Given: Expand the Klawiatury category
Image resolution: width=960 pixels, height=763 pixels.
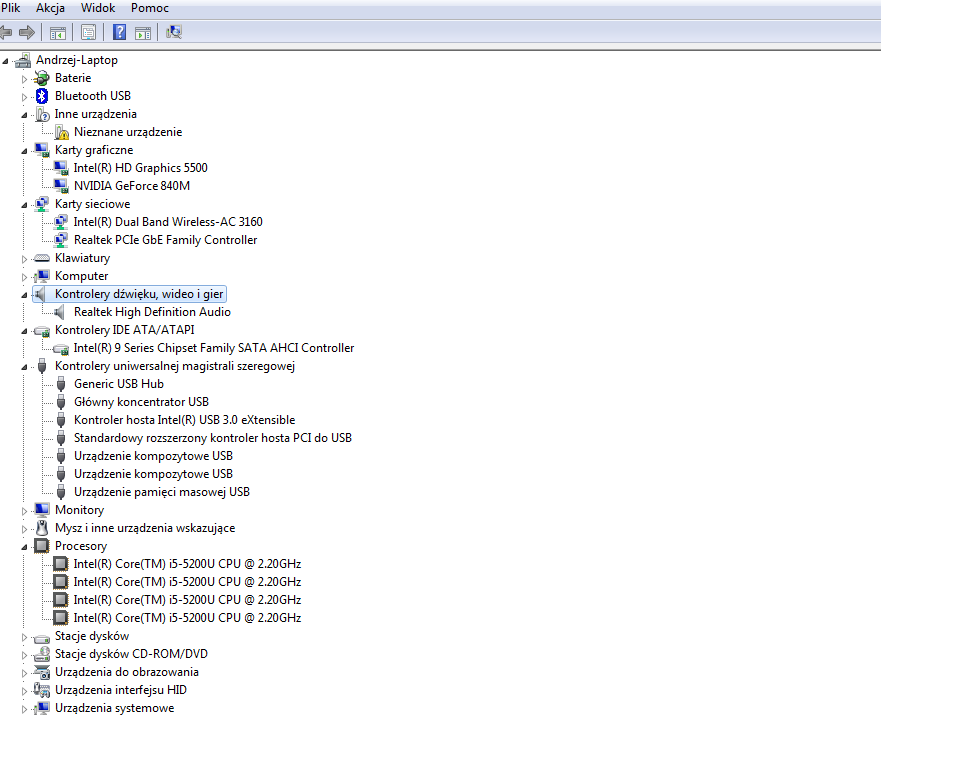Looking at the screenshot, I should click(24, 259).
